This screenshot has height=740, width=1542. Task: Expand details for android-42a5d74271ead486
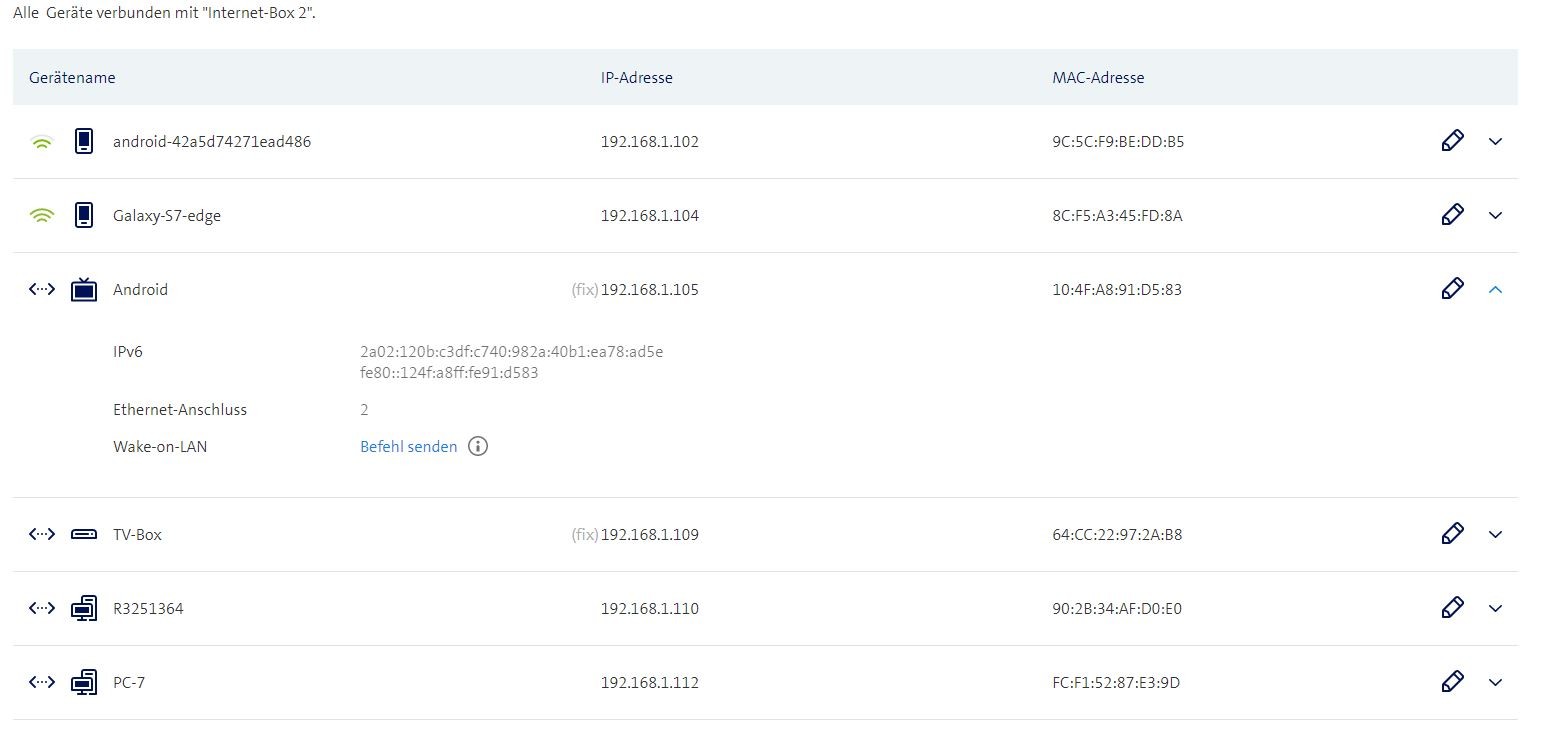pyautogui.click(x=1495, y=142)
